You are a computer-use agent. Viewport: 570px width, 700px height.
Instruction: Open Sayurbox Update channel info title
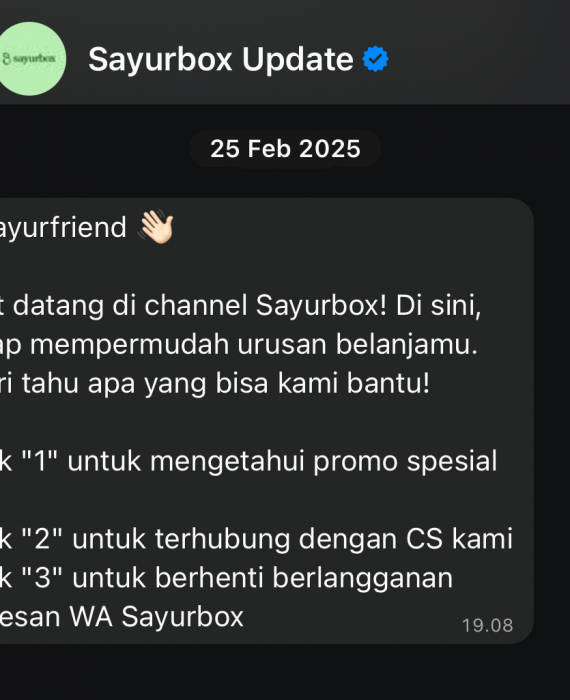coord(221,59)
